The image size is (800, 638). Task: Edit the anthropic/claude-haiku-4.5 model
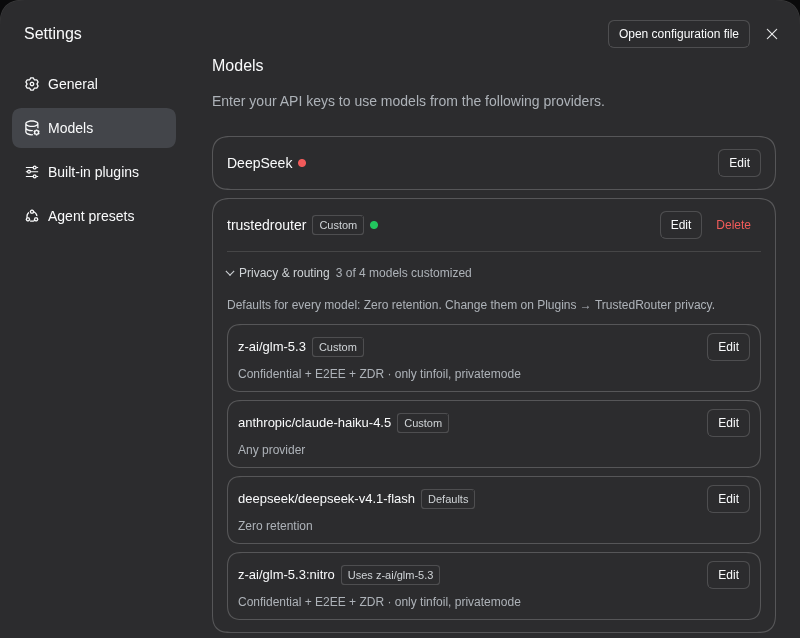tap(728, 423)
